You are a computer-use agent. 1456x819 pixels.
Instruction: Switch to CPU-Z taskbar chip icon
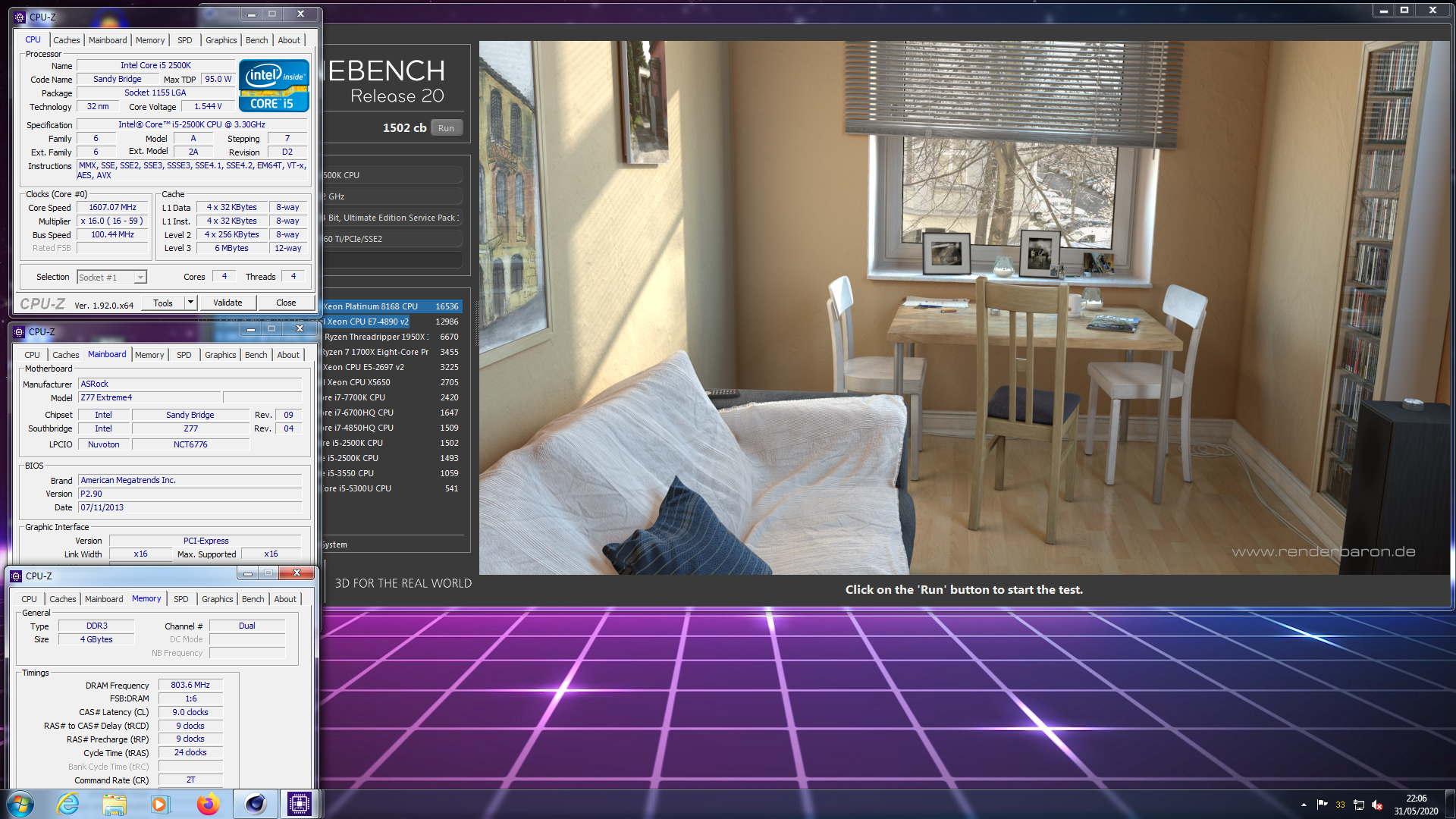[300, 804]
